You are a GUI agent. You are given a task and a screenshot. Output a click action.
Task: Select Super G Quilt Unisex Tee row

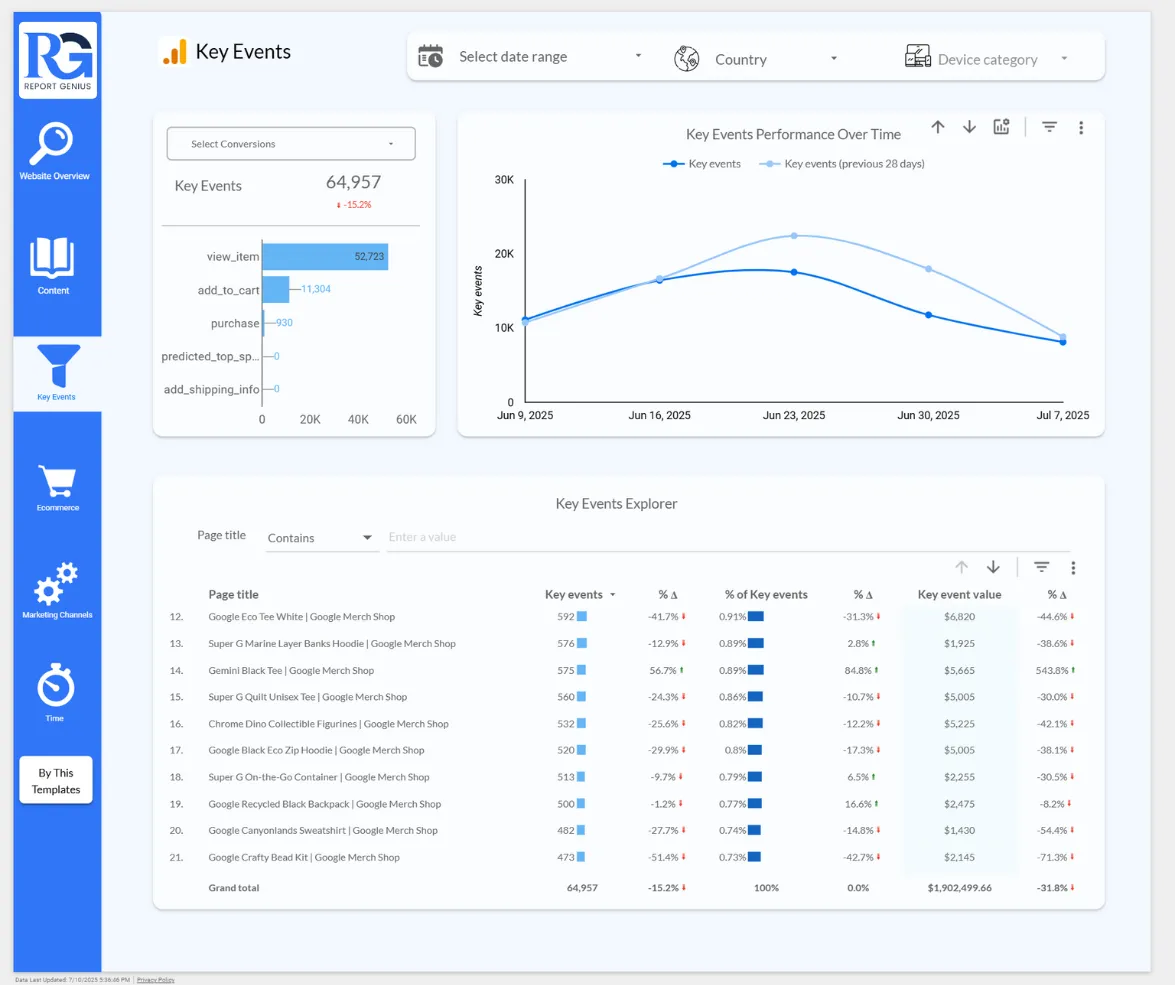(621, 696)
